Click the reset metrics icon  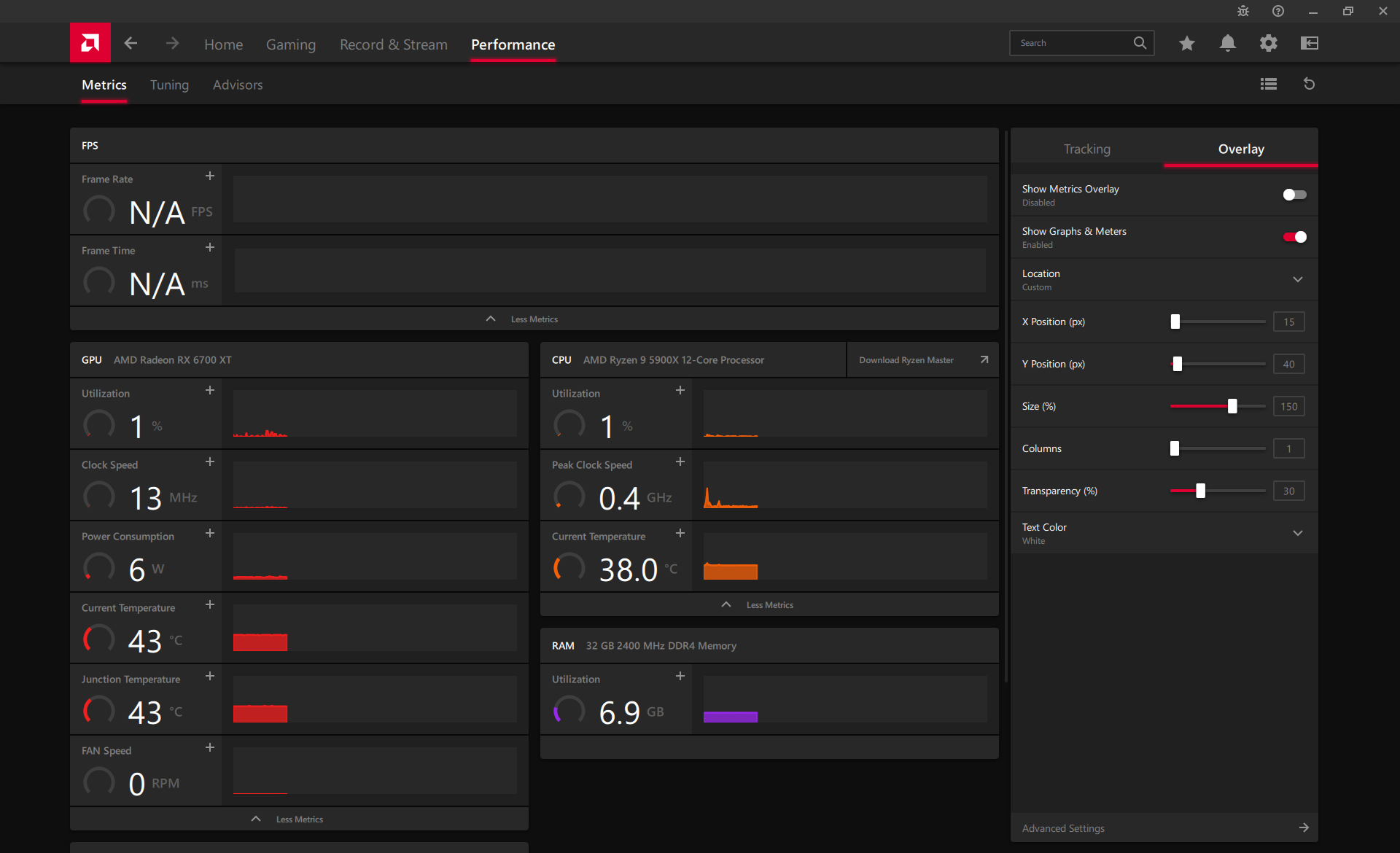coord(1309,84)
